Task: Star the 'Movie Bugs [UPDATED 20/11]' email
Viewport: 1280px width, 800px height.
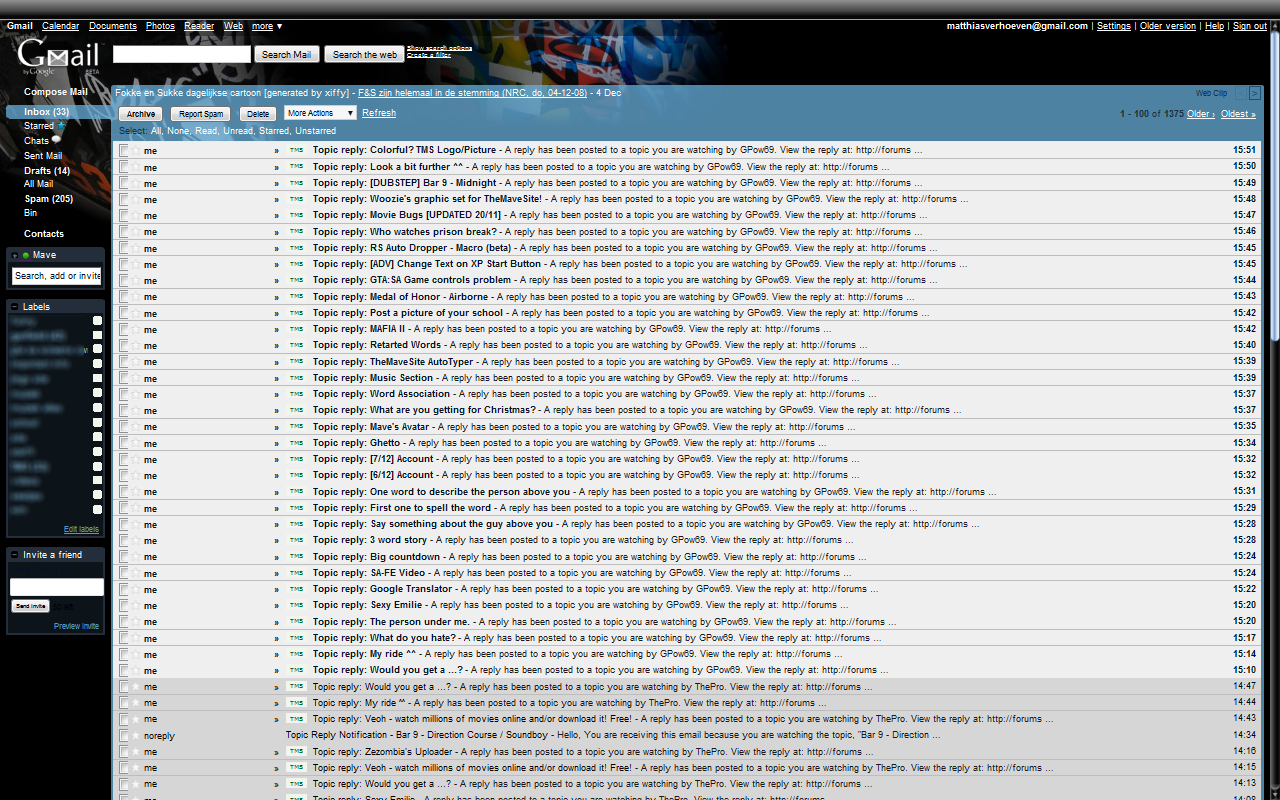Action: click(135, 215)
